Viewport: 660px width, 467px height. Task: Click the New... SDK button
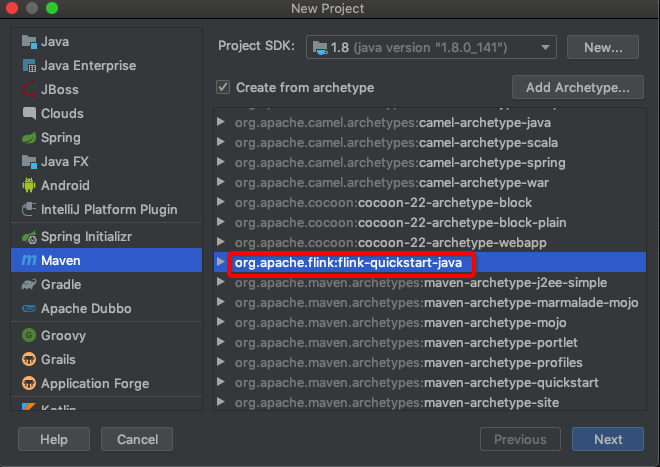click(x=603, y=47)
